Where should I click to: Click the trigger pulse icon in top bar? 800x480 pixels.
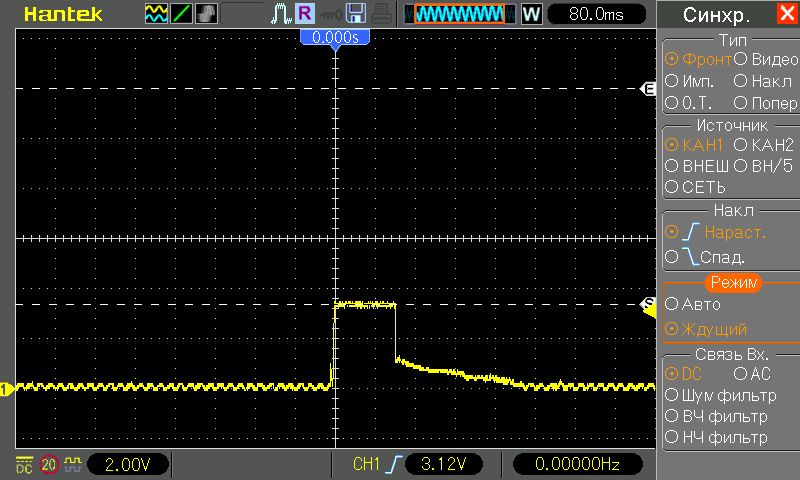(279, 14)
